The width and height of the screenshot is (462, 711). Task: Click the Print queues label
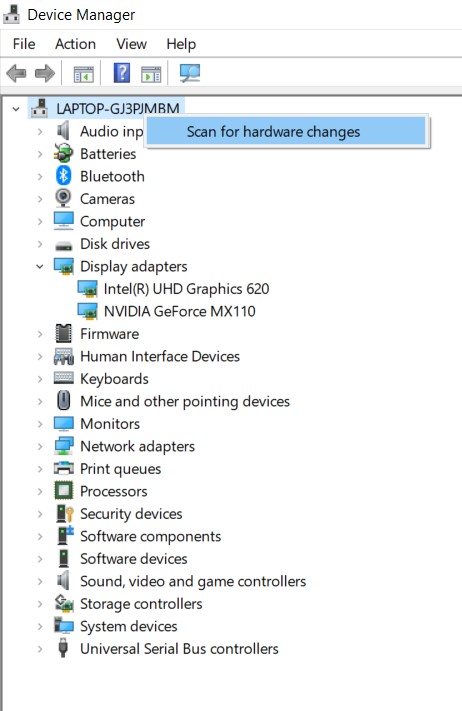pos(121,469)
